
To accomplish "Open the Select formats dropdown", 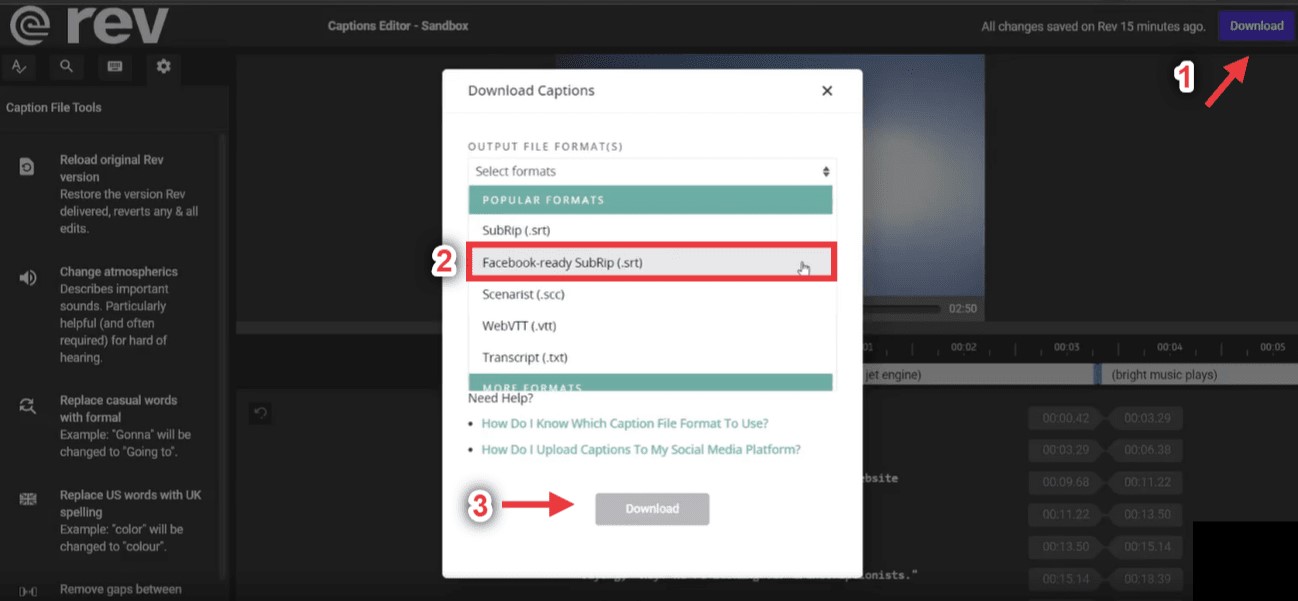I will tap(652, 171).
